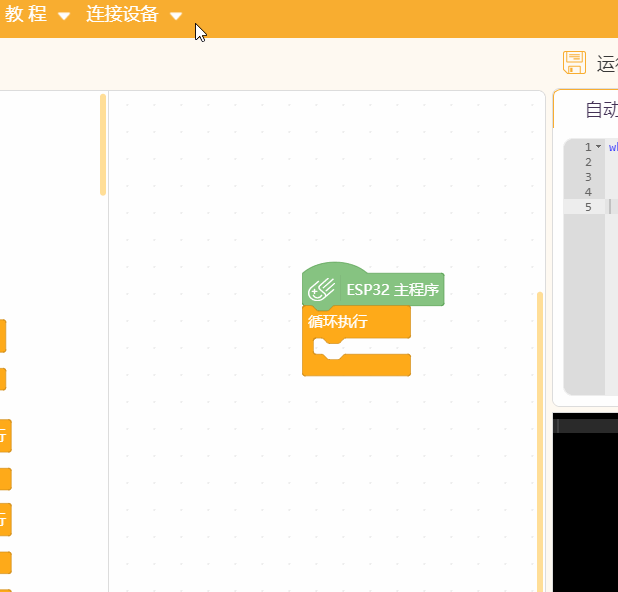The width and height of the screenshot is (618, 592).
Task: Click the workspace vertical scrollbar
Action: pyautogui.click(x=540, y=440)
